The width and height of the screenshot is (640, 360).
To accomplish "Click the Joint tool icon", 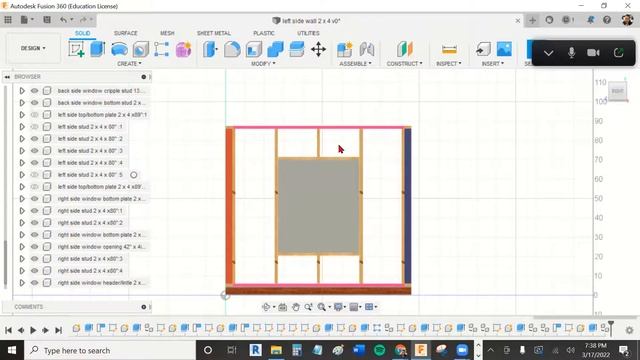I will tap(367, 49).
